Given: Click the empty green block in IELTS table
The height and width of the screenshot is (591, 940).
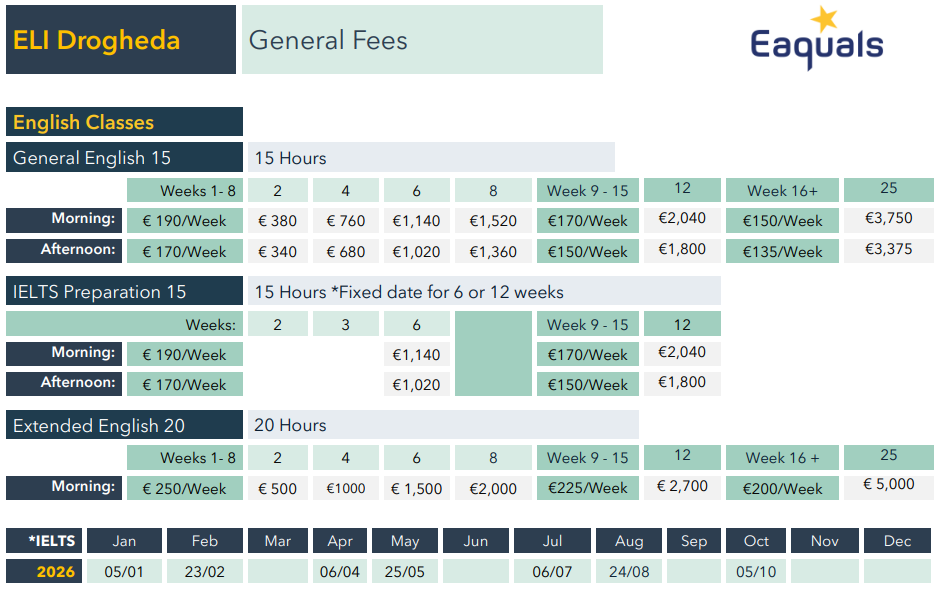Looking at the screenshot, I should (x=493, y=354).
